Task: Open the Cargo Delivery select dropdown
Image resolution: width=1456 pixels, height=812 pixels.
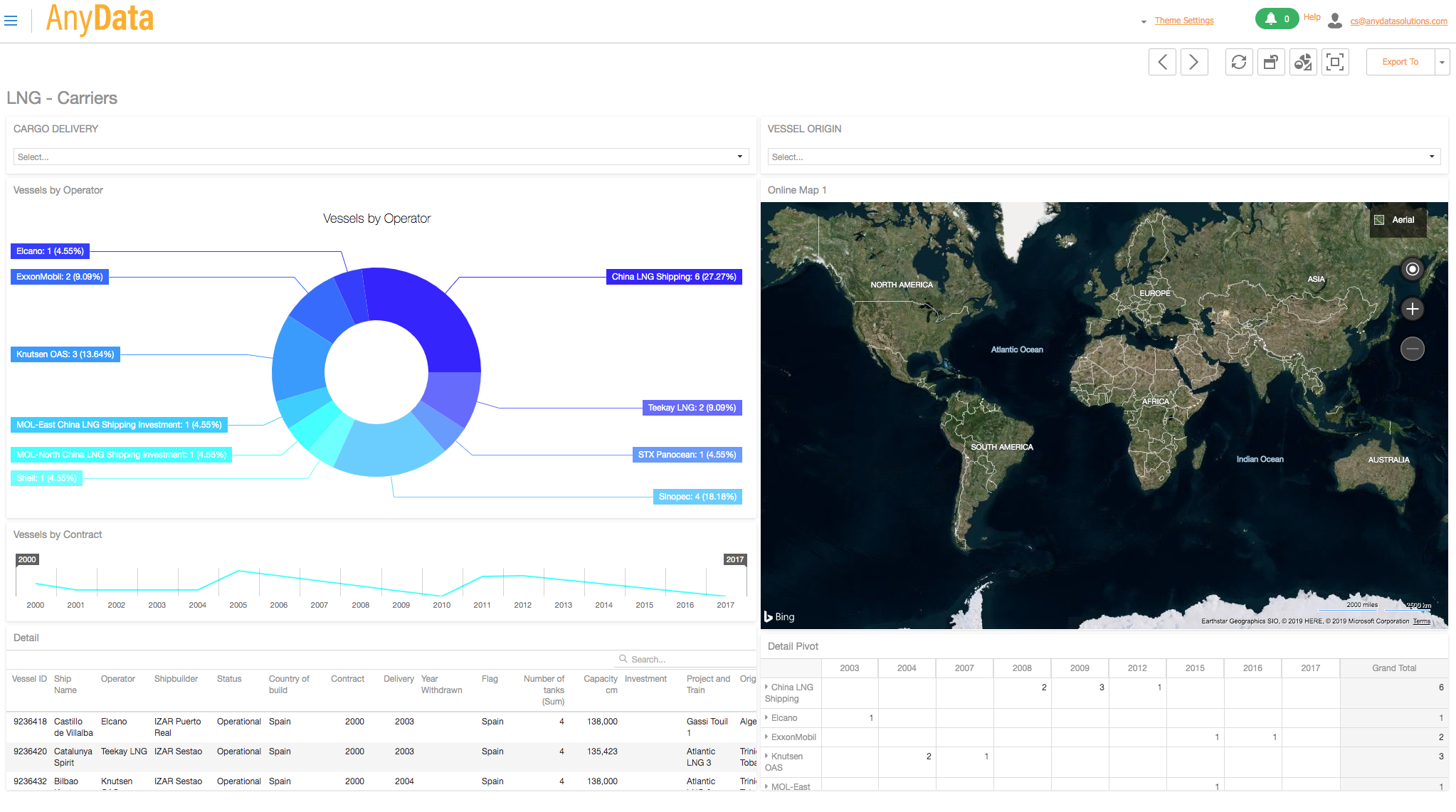Action: coord(381,157)
